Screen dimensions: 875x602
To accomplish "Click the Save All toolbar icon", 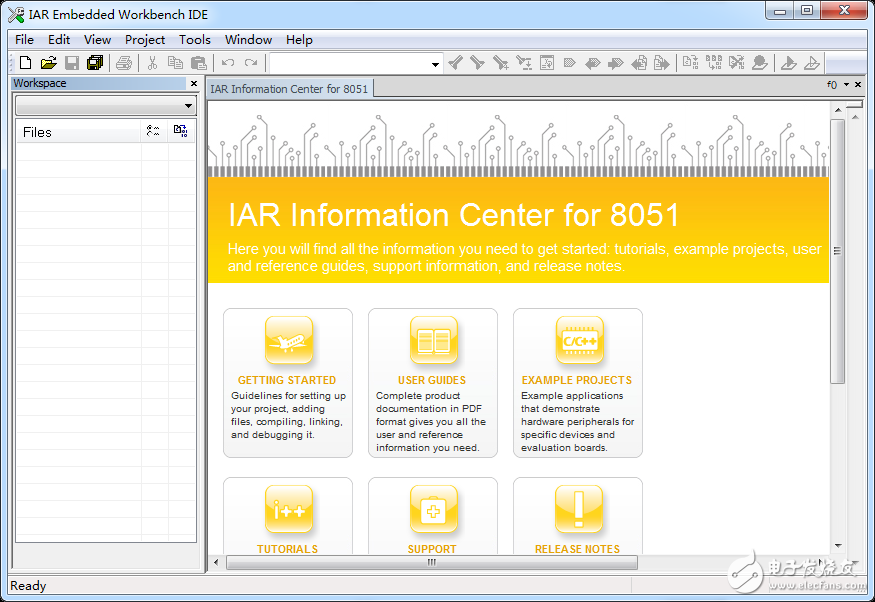I will tap(95, 63).
